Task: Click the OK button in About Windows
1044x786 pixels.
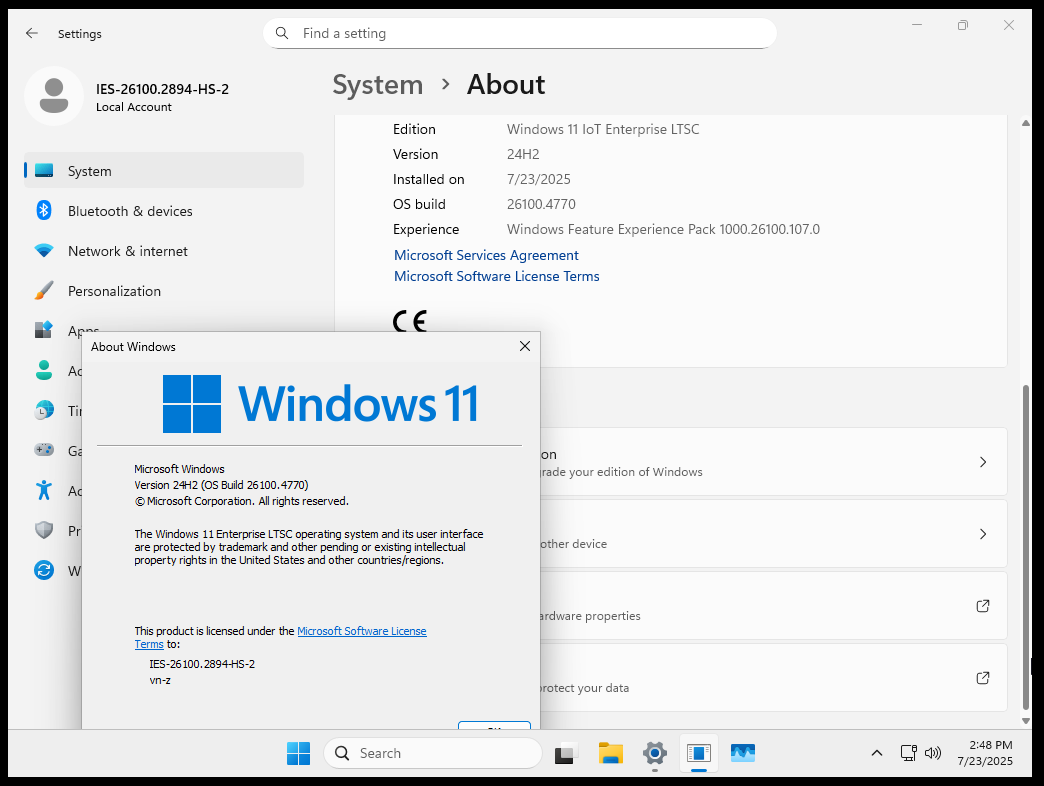Action: [x=494, y=725]
